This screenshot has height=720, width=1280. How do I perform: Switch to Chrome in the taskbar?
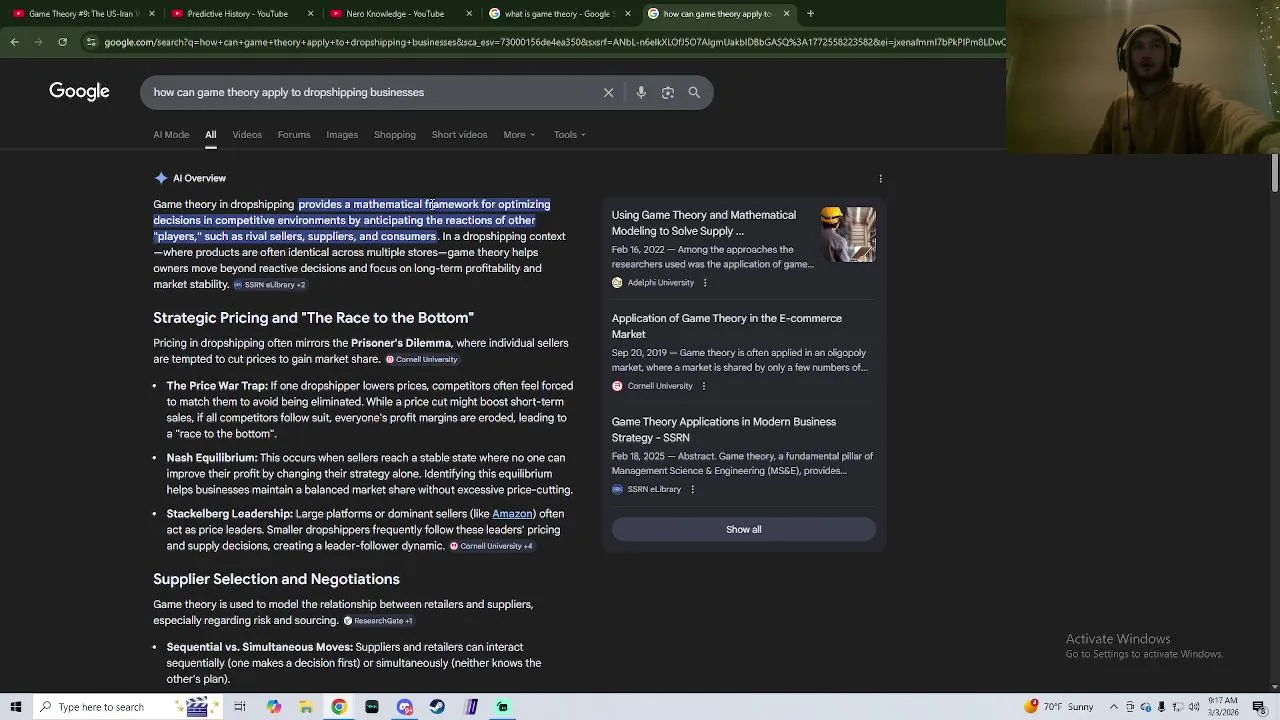point(339,707)
